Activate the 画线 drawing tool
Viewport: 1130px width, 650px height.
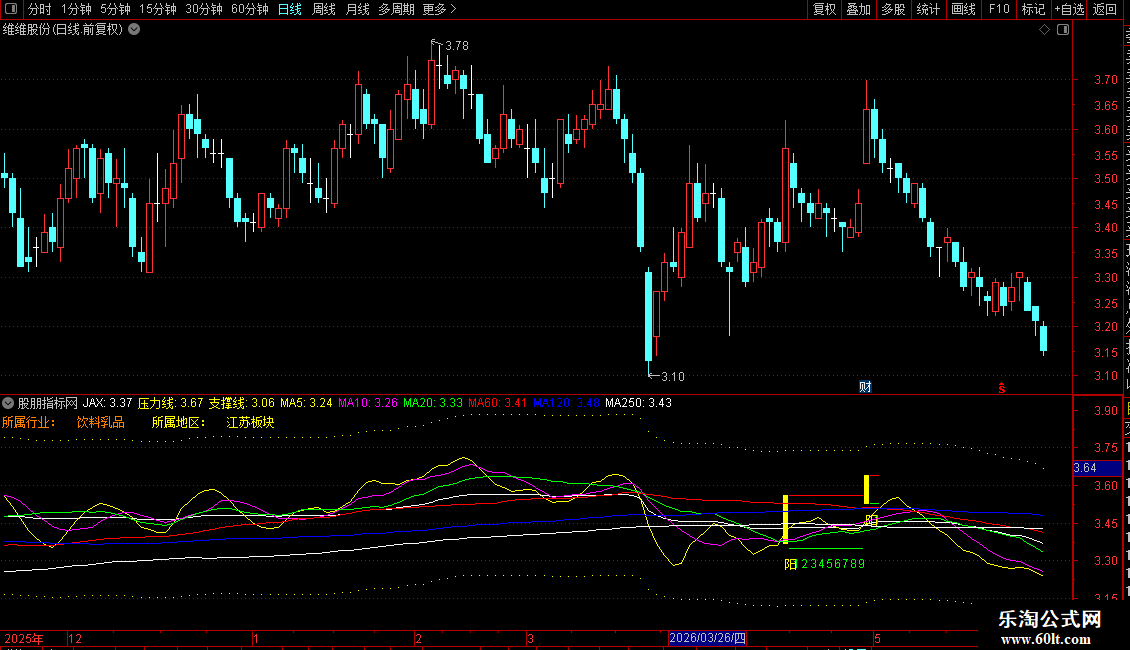[x=964, y=9]
